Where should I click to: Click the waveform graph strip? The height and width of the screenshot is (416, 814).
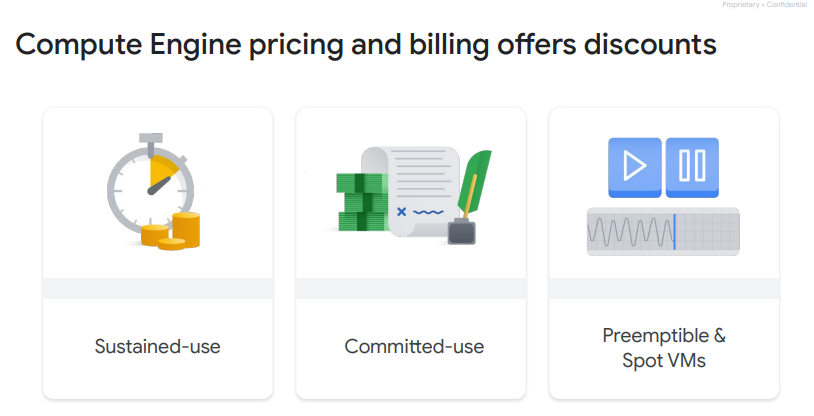(663, 232)
